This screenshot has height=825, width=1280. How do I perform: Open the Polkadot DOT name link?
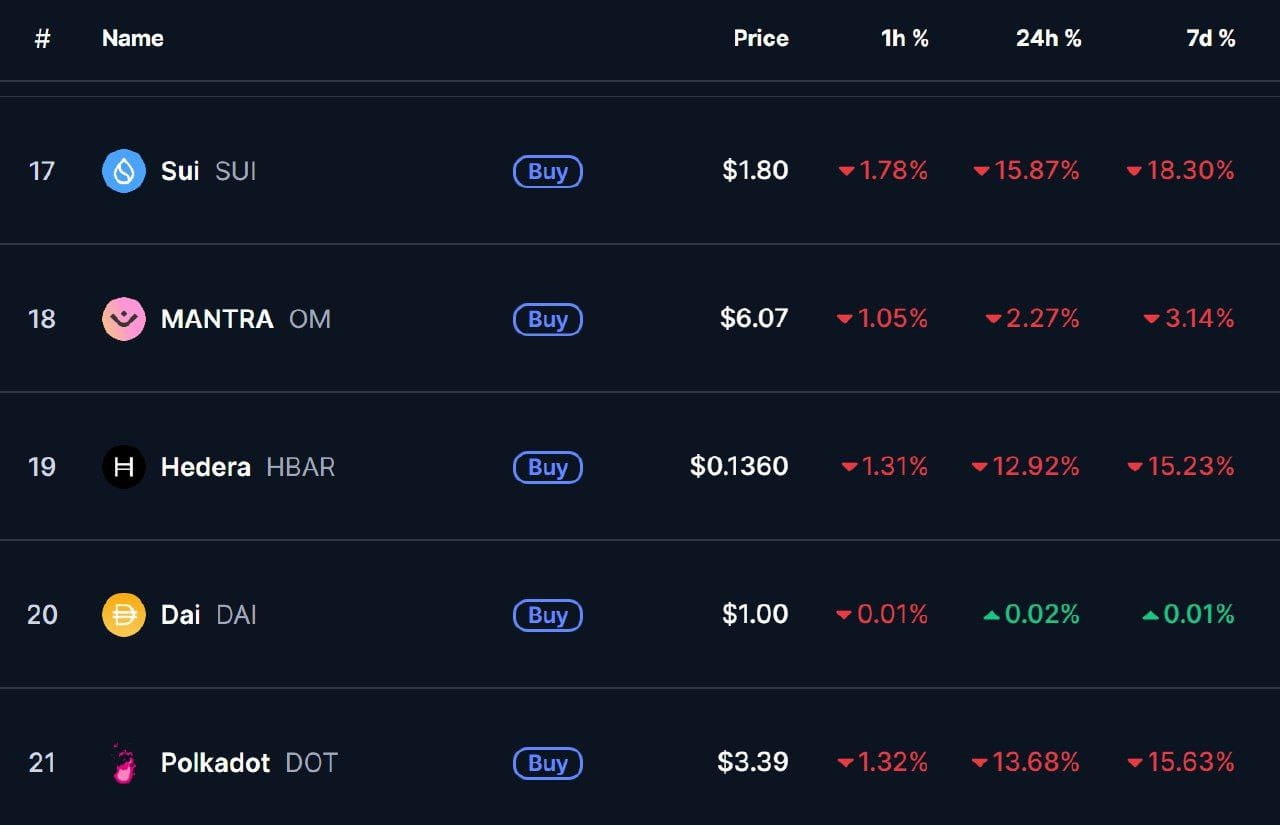[249, 763]
